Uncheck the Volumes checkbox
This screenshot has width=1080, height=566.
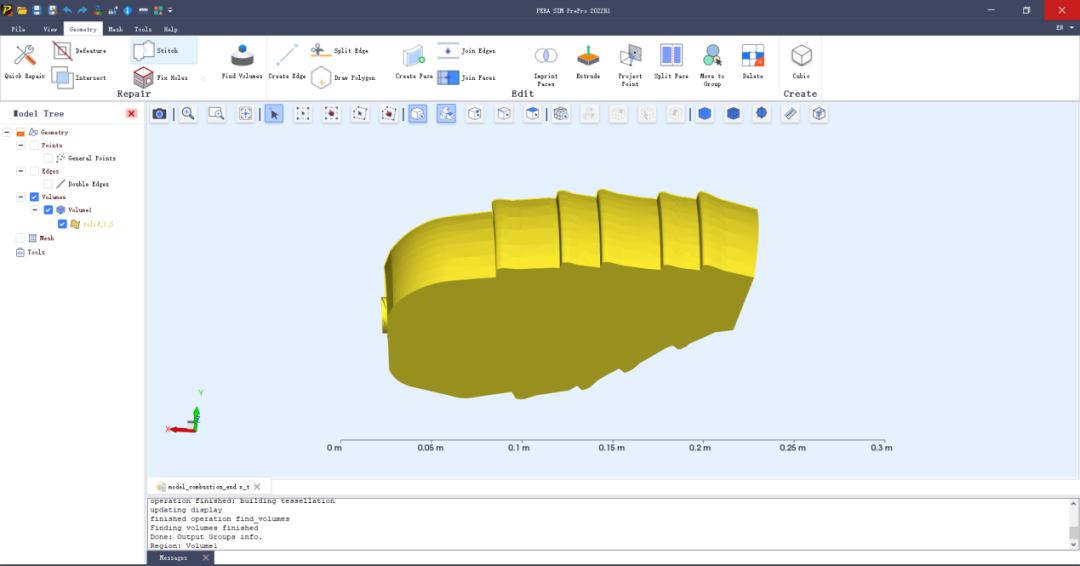pos(34,197)
